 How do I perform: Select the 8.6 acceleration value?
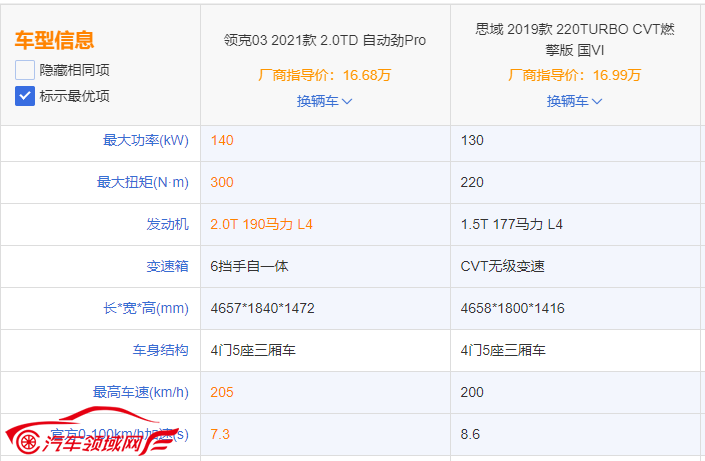[x=470, y=434]
